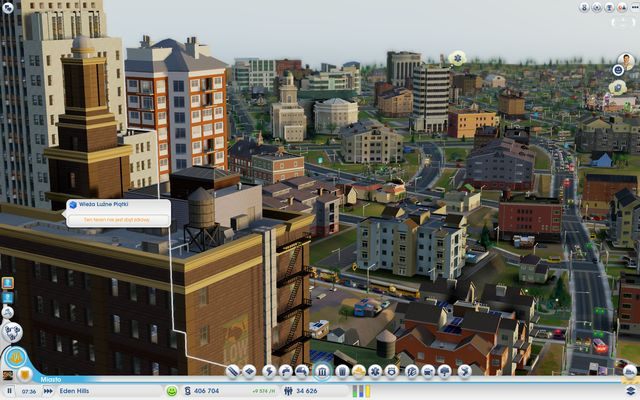Viewport: 640px width, 400px height.
Task: Open the orange city specialization button
Action: point(16,358)
